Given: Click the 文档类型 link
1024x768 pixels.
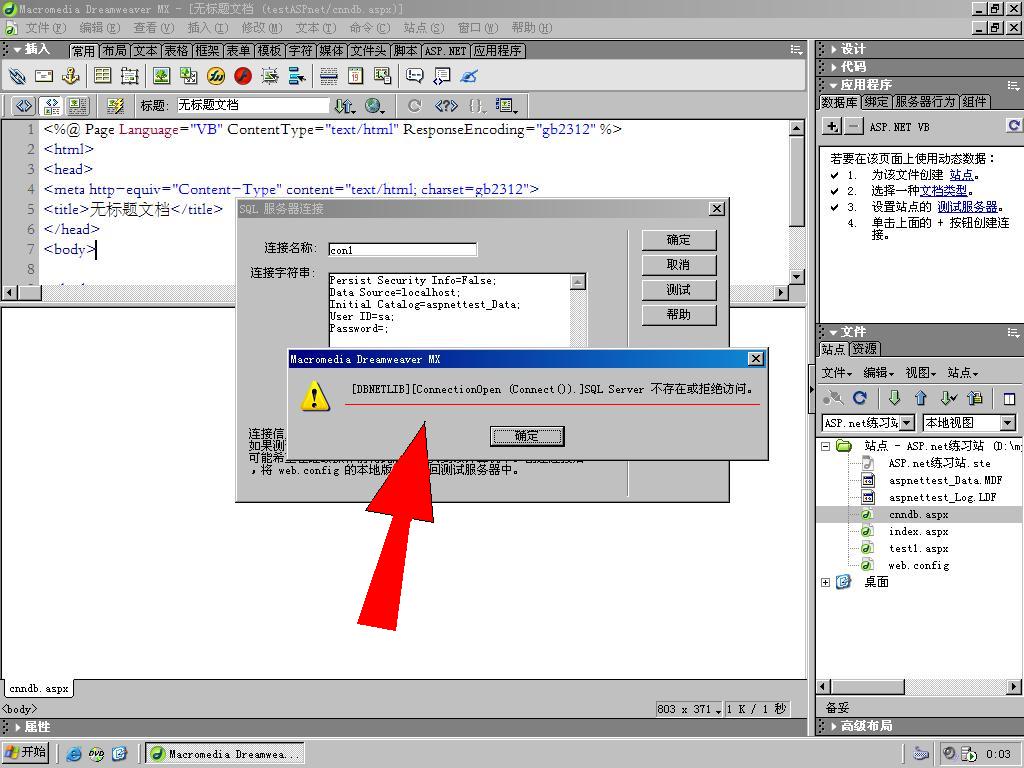Looking at the screenshot, I should [944, 191].
